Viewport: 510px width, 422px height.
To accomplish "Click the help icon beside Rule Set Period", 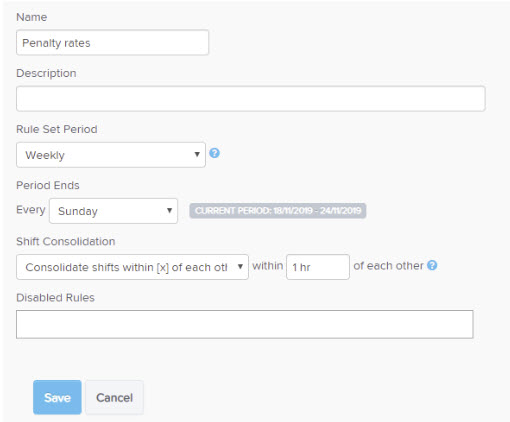I will coord(214,153).
